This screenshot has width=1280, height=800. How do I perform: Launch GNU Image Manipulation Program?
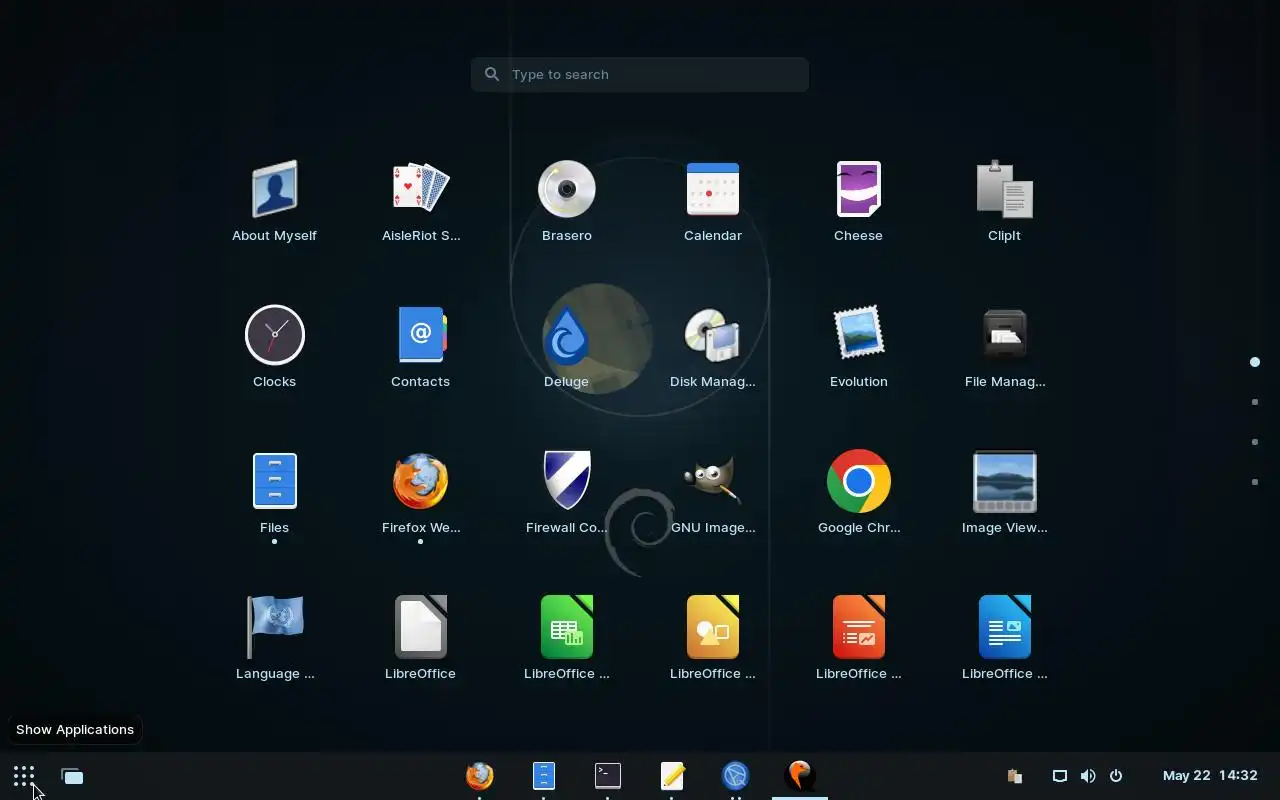(x=712, y=481)
